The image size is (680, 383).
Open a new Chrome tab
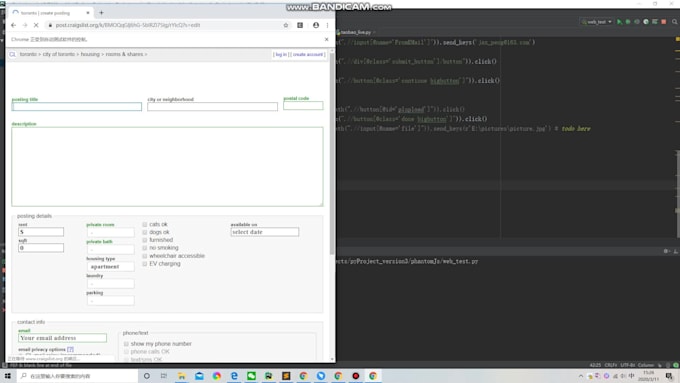(101, 13)
